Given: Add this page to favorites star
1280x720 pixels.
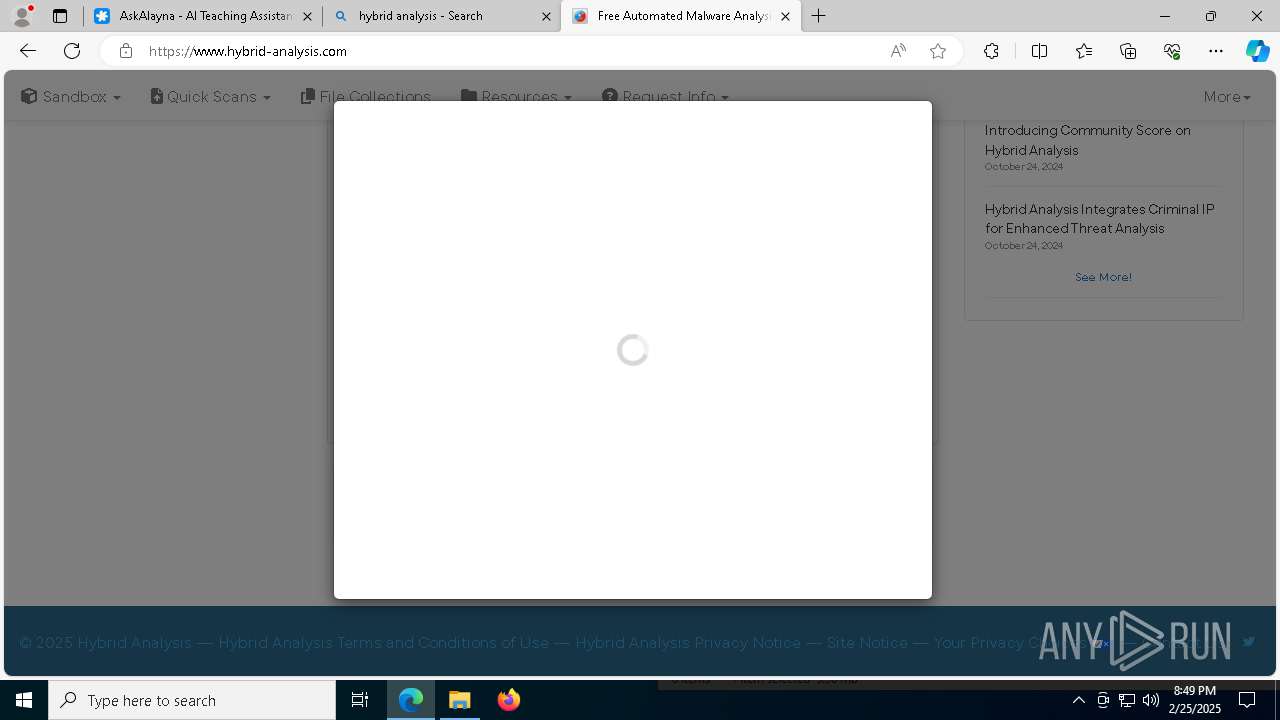Looking at the screenshot, I should click(x=938, y=51).
